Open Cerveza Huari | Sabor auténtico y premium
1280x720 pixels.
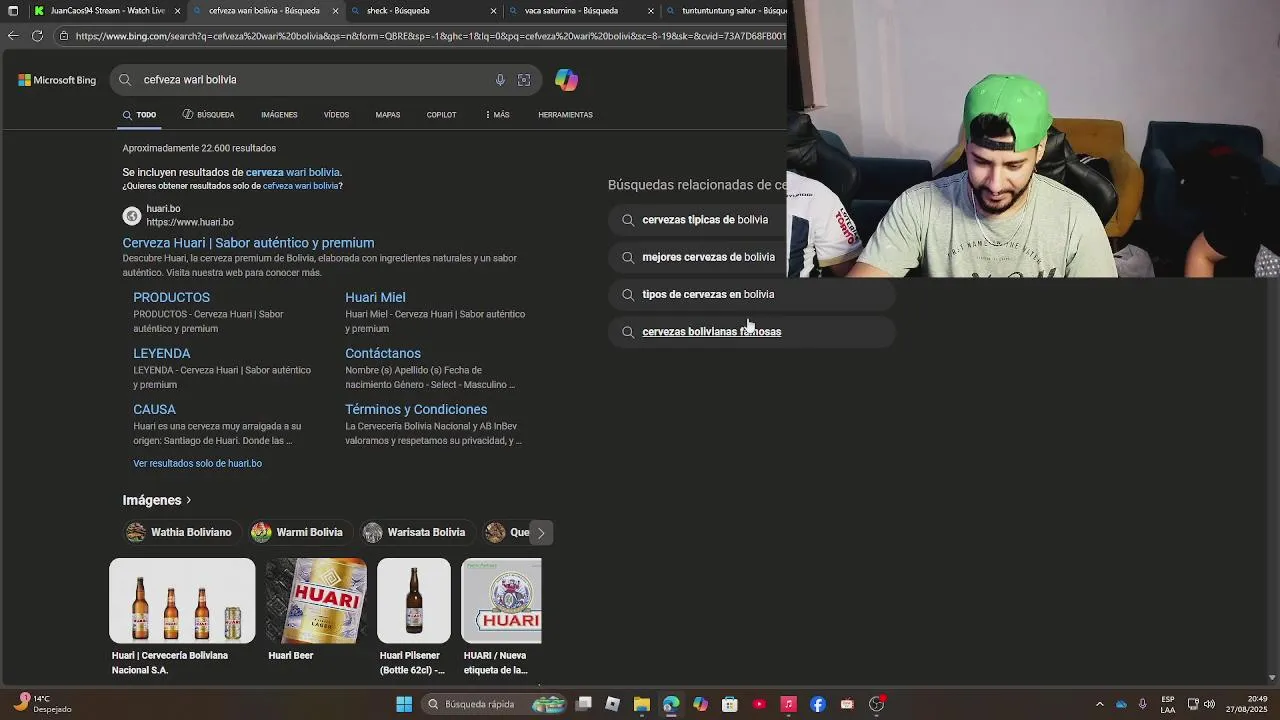[248, 243]
